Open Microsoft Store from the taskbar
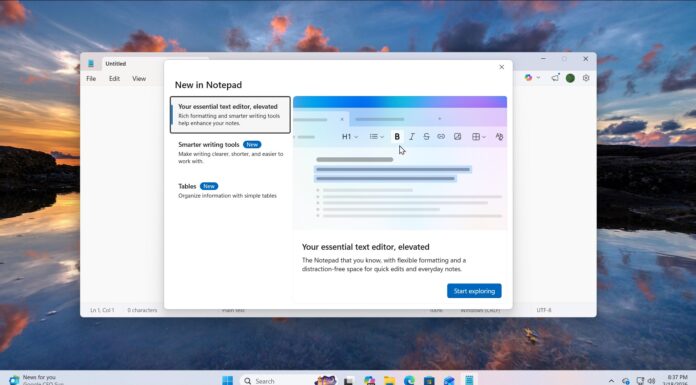Screen dimensions: 696x385 click(429, 381)
